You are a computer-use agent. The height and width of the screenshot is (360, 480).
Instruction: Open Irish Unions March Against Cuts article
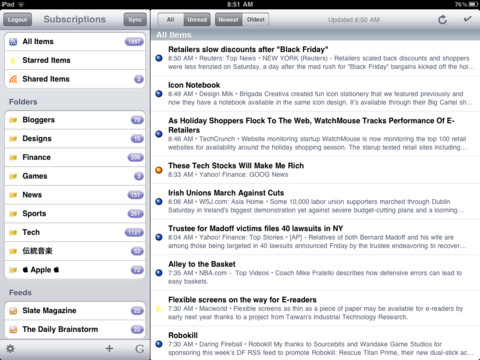(316, 201)
